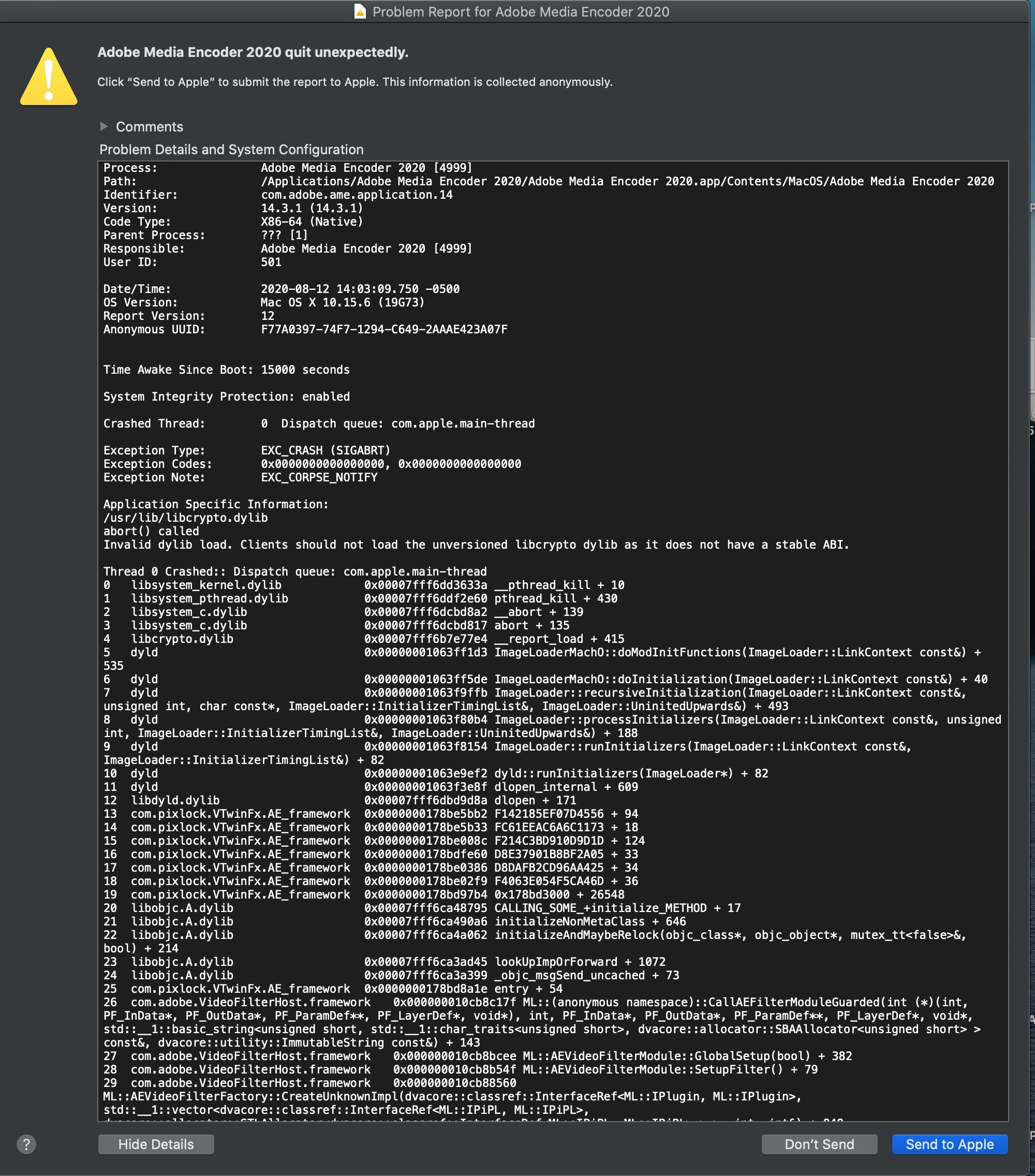Screen dimensions: 1035x1176
Task: Click the EXC_CRASH (SIGABRT) exception type
Action: coord(325,450)
